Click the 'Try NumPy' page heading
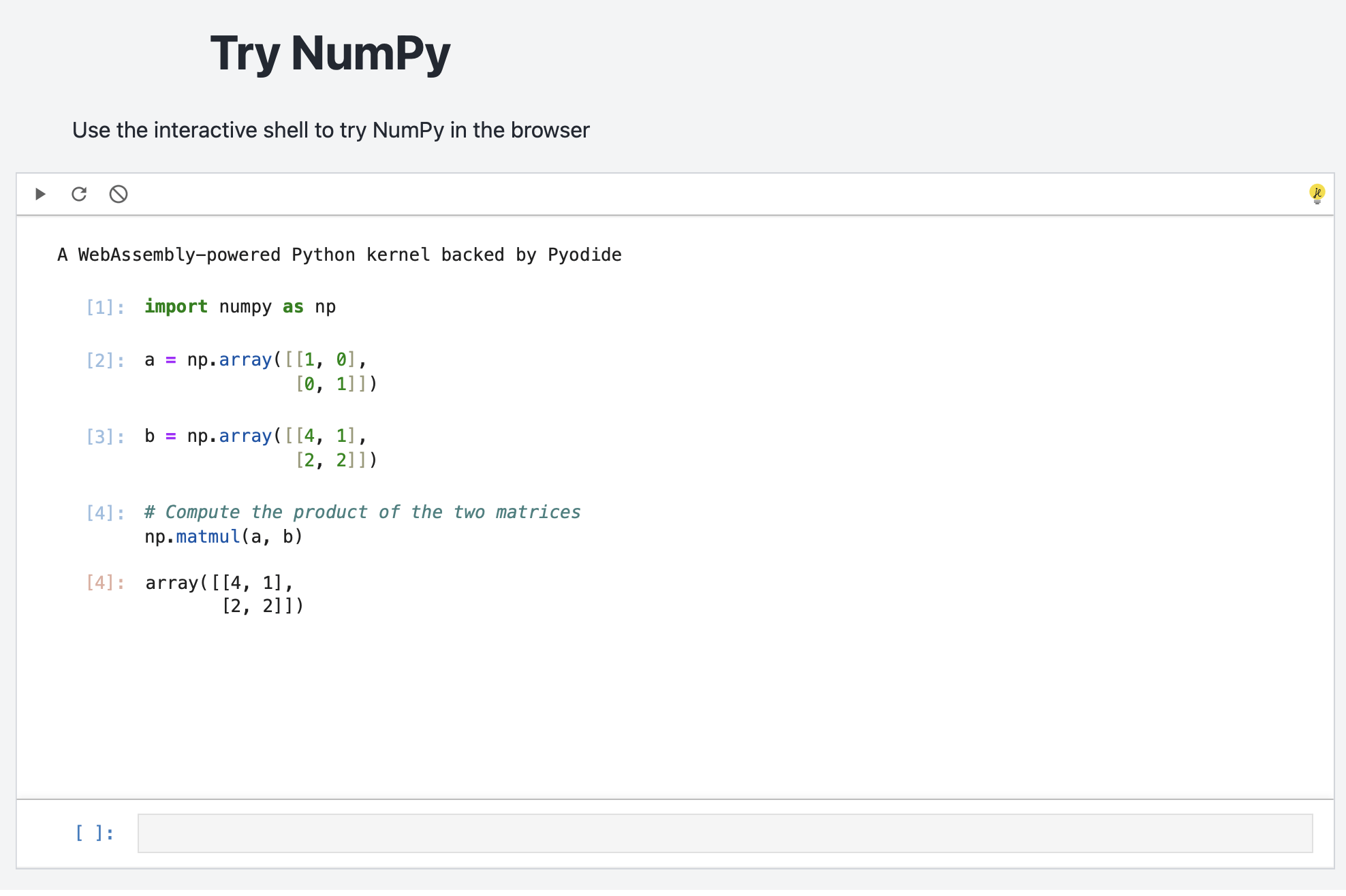 (x=330, y=53)
